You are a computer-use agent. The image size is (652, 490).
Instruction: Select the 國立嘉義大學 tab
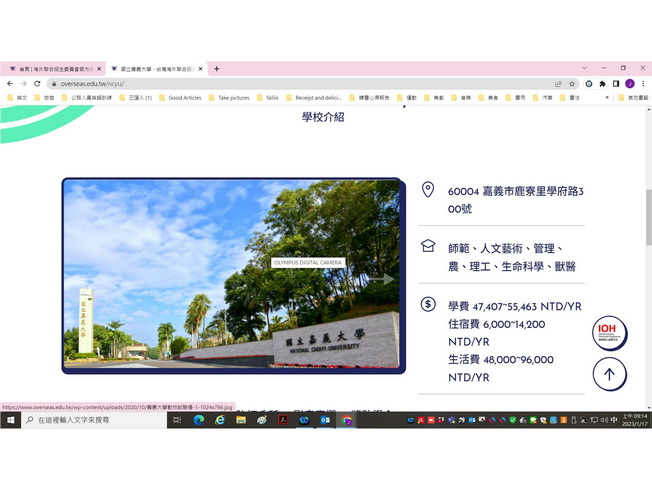(156, 69)
